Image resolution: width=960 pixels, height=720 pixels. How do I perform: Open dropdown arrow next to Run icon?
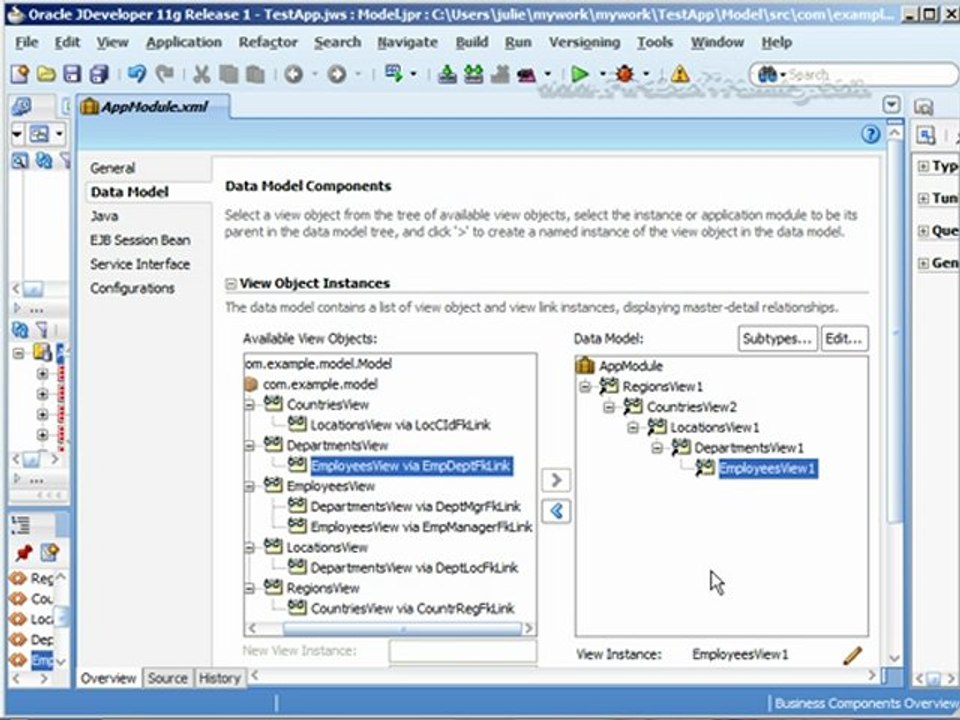(602, 74)
